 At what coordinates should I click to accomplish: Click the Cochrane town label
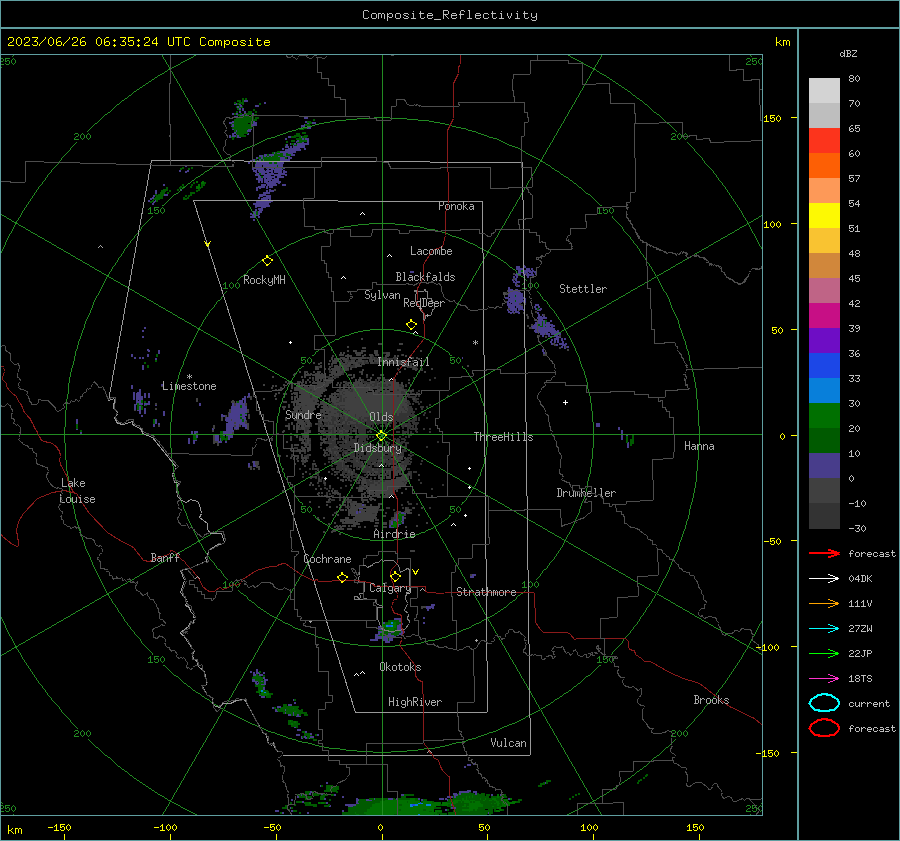(327, 559)
